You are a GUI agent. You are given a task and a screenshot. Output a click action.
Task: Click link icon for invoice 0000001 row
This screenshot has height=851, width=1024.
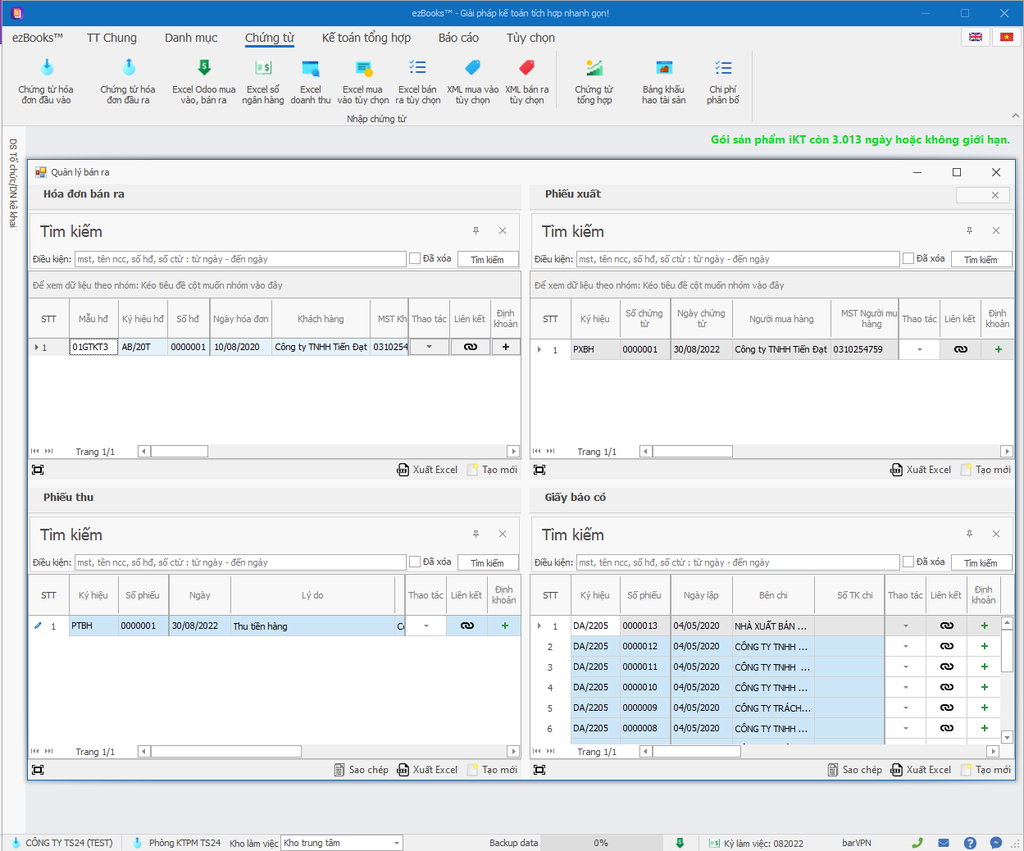click(470, 347)
